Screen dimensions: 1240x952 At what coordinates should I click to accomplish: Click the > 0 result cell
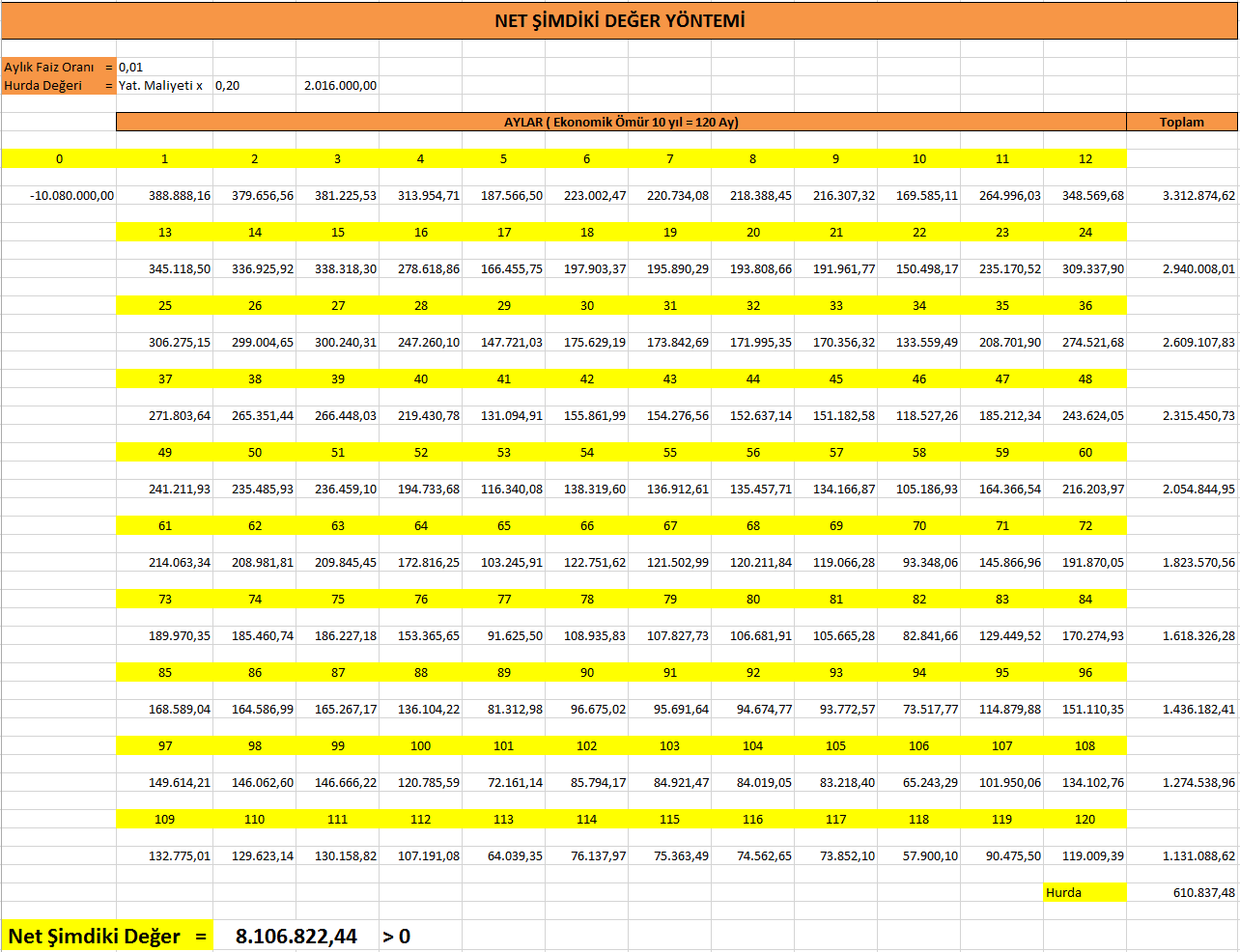pos(396,937)
